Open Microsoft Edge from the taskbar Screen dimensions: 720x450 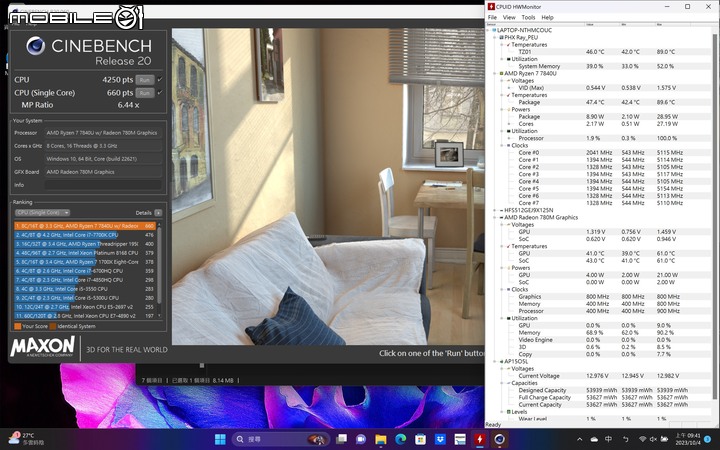pos(400,439)
